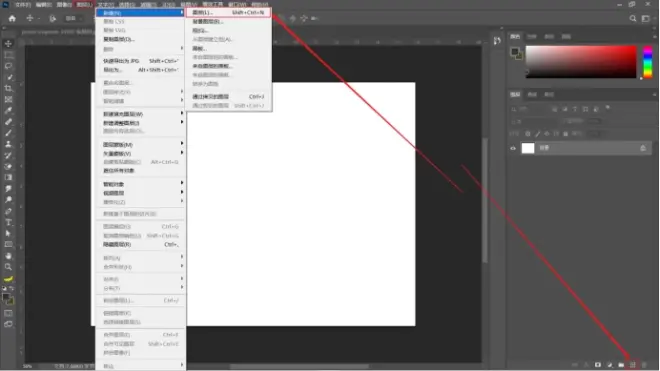Toggle the layer filter switch in Layers panel

coord(607,108)
